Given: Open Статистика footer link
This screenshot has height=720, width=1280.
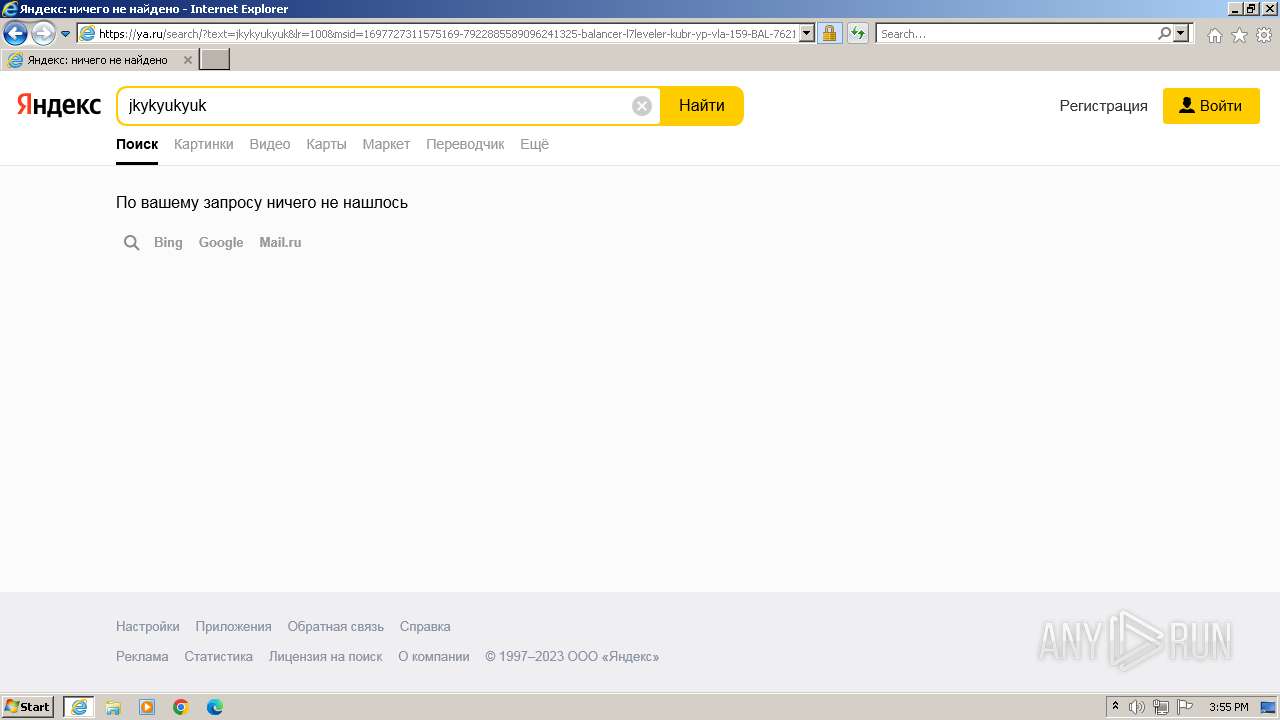Looking at the screenshot, I should pos(219,656).
